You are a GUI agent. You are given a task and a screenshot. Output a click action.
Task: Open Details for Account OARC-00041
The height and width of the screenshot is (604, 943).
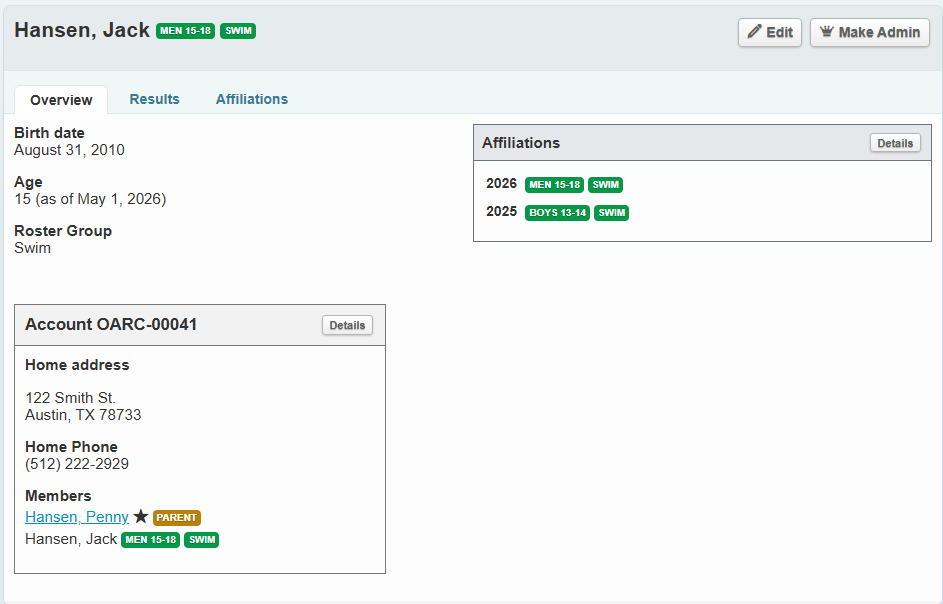click(346, 324)
